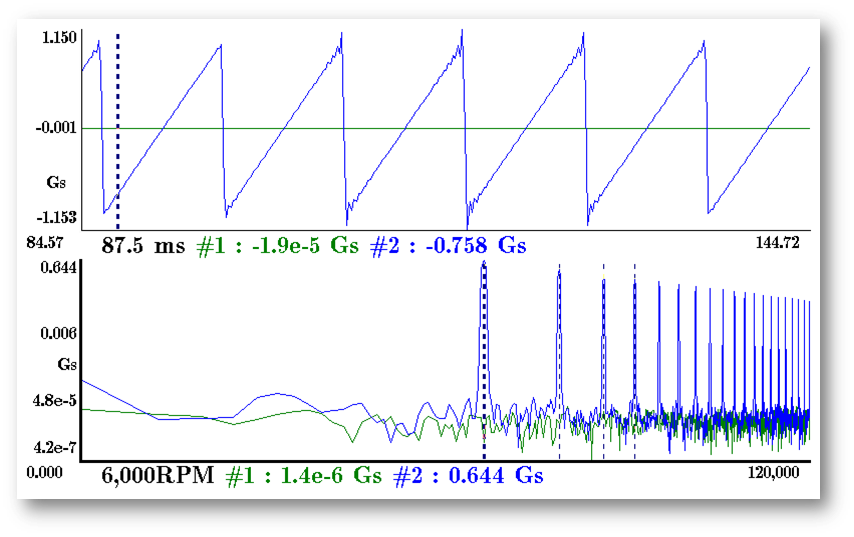Viewport: 854px width, 537px height.
Task: Click the 0.000 spectrum axis origin label
Action: (x=47, y=472)
